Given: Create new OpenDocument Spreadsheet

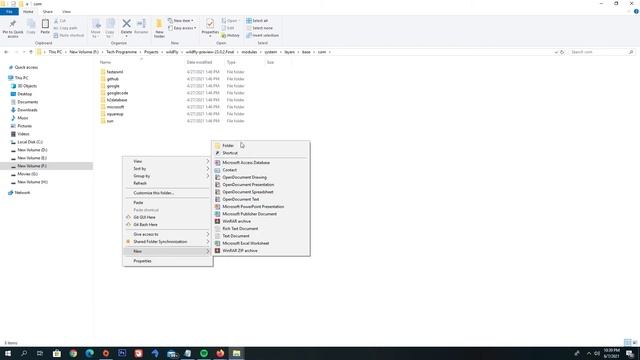Looking at the screenshot, I should 261,192.
